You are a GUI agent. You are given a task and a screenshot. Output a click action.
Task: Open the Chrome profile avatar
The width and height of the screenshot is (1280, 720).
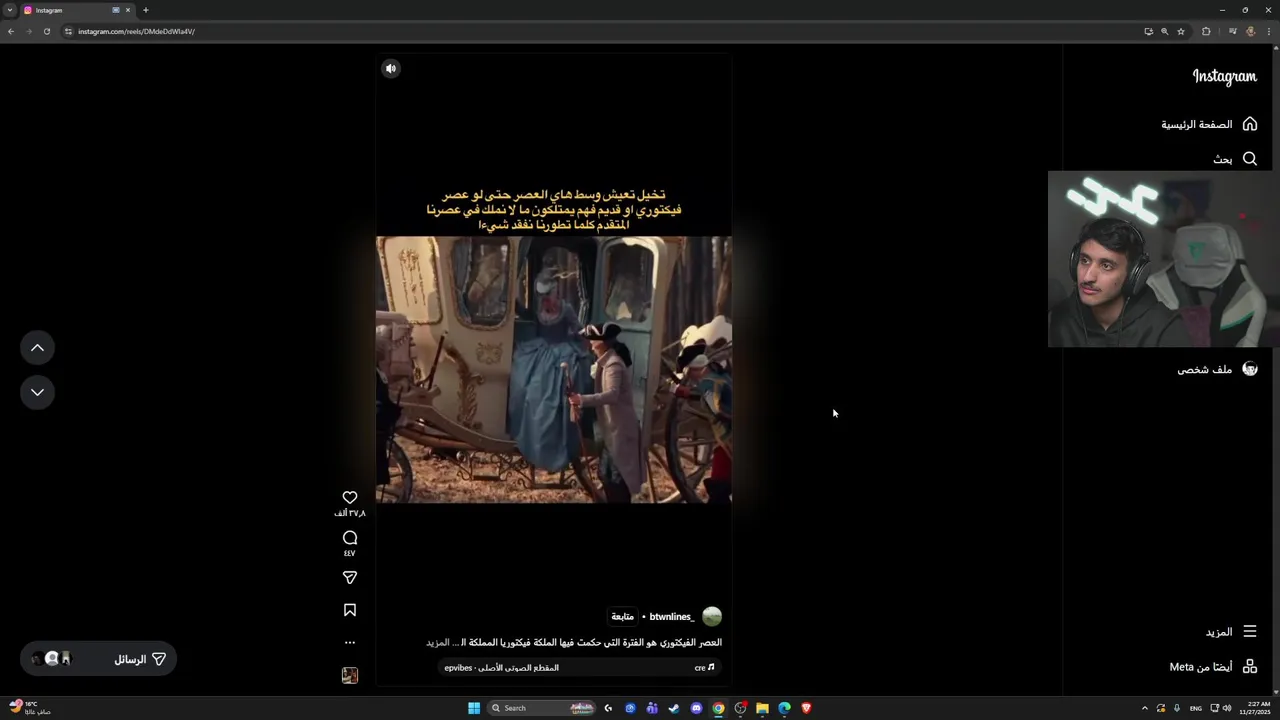[x=1251, y=31]
